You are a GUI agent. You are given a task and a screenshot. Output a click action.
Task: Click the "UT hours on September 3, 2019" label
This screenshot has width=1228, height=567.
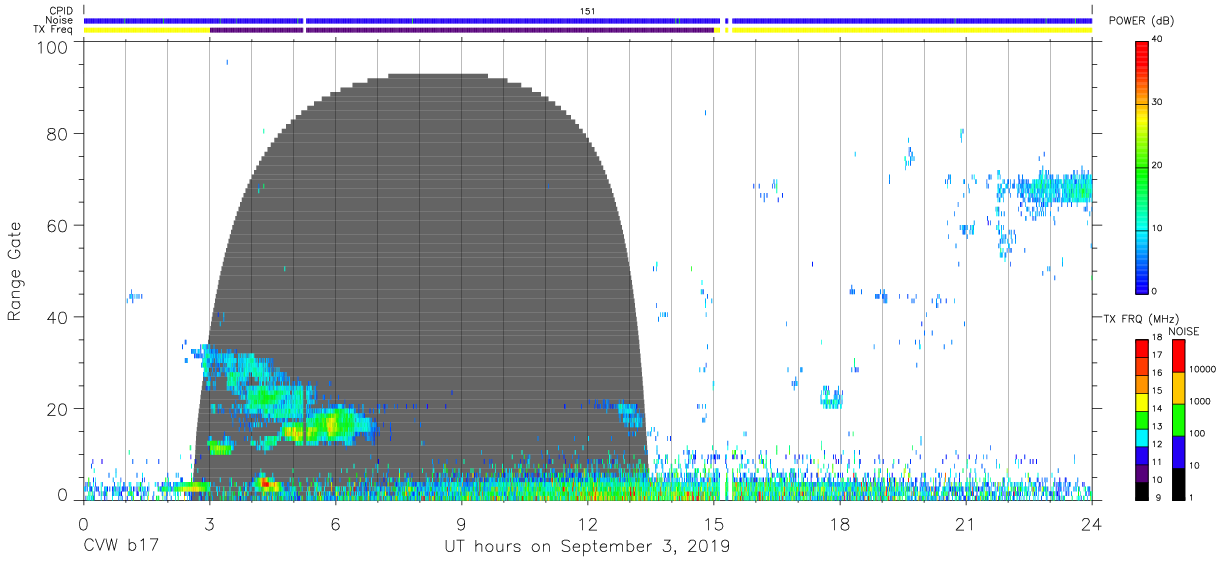tap(587, 547)
